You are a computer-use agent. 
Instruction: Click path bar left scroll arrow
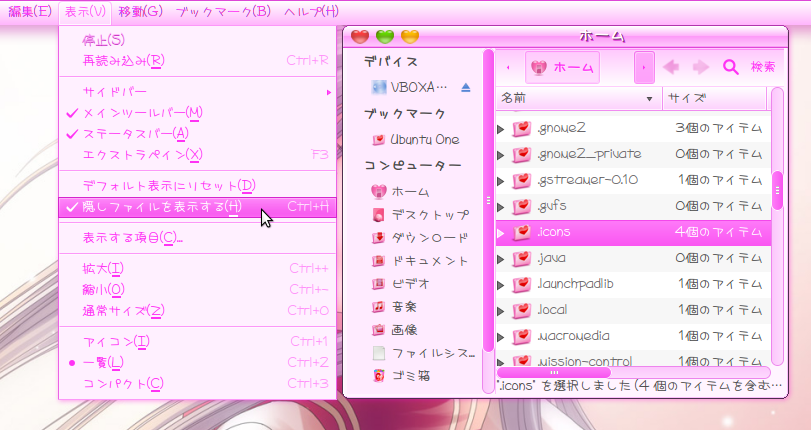pos(508,67)
